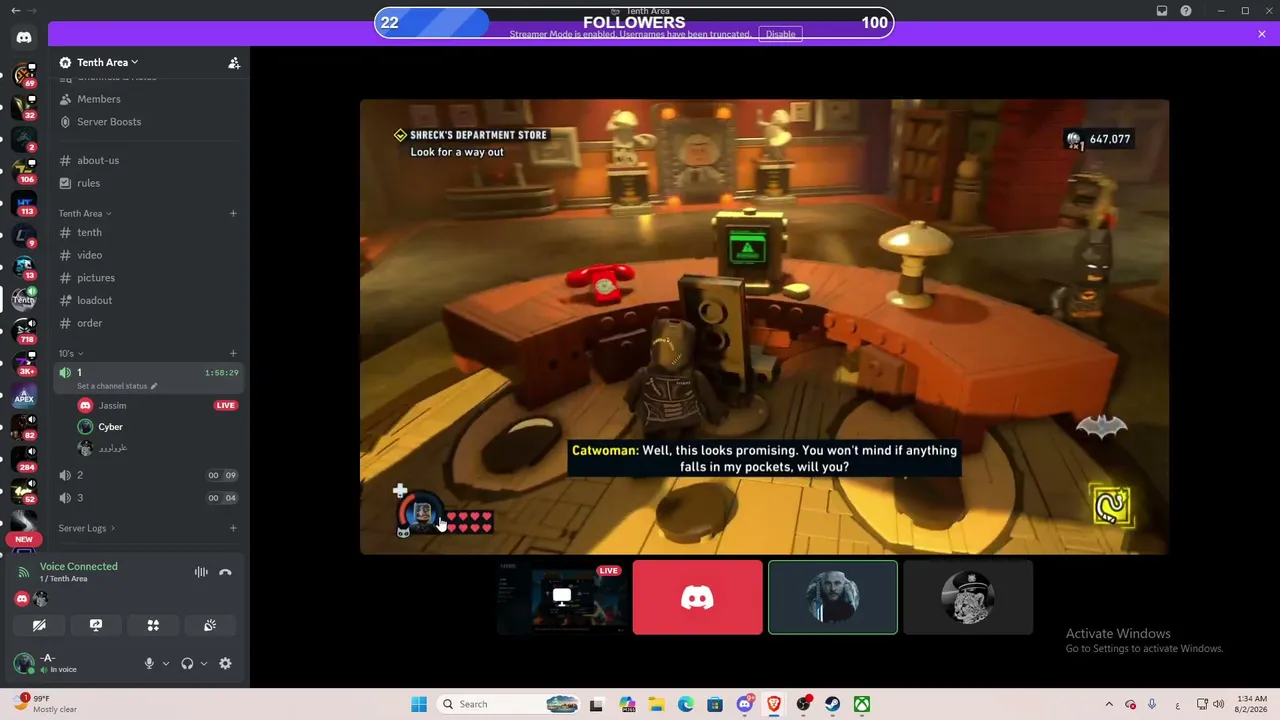
Task: Open the noise suppression waveform icon
Action: 201,572
